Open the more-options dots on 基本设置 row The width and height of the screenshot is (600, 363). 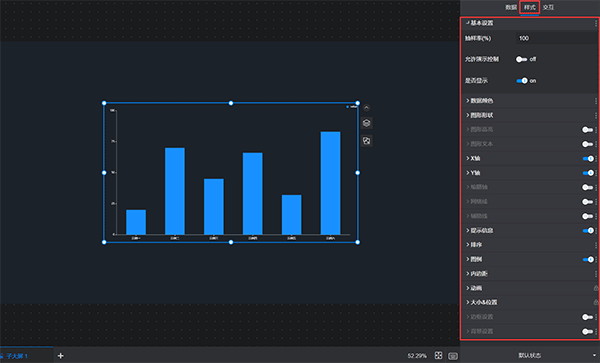click(596, 23)
